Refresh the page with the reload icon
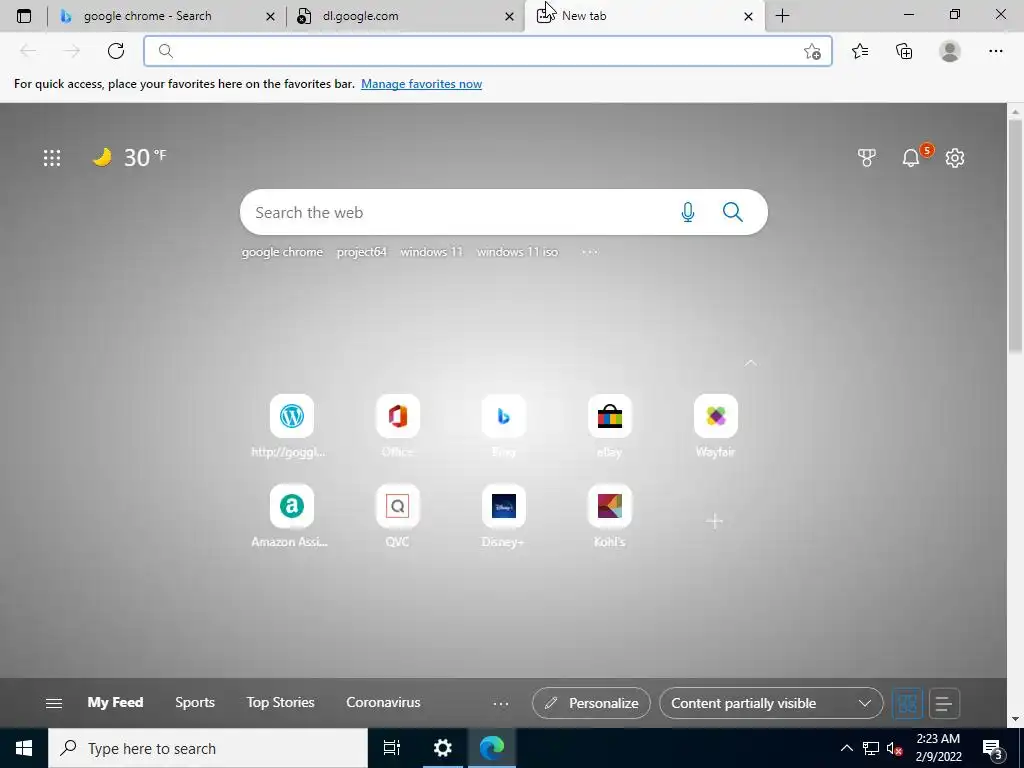 pyautogui.click(x=116, y=51)
